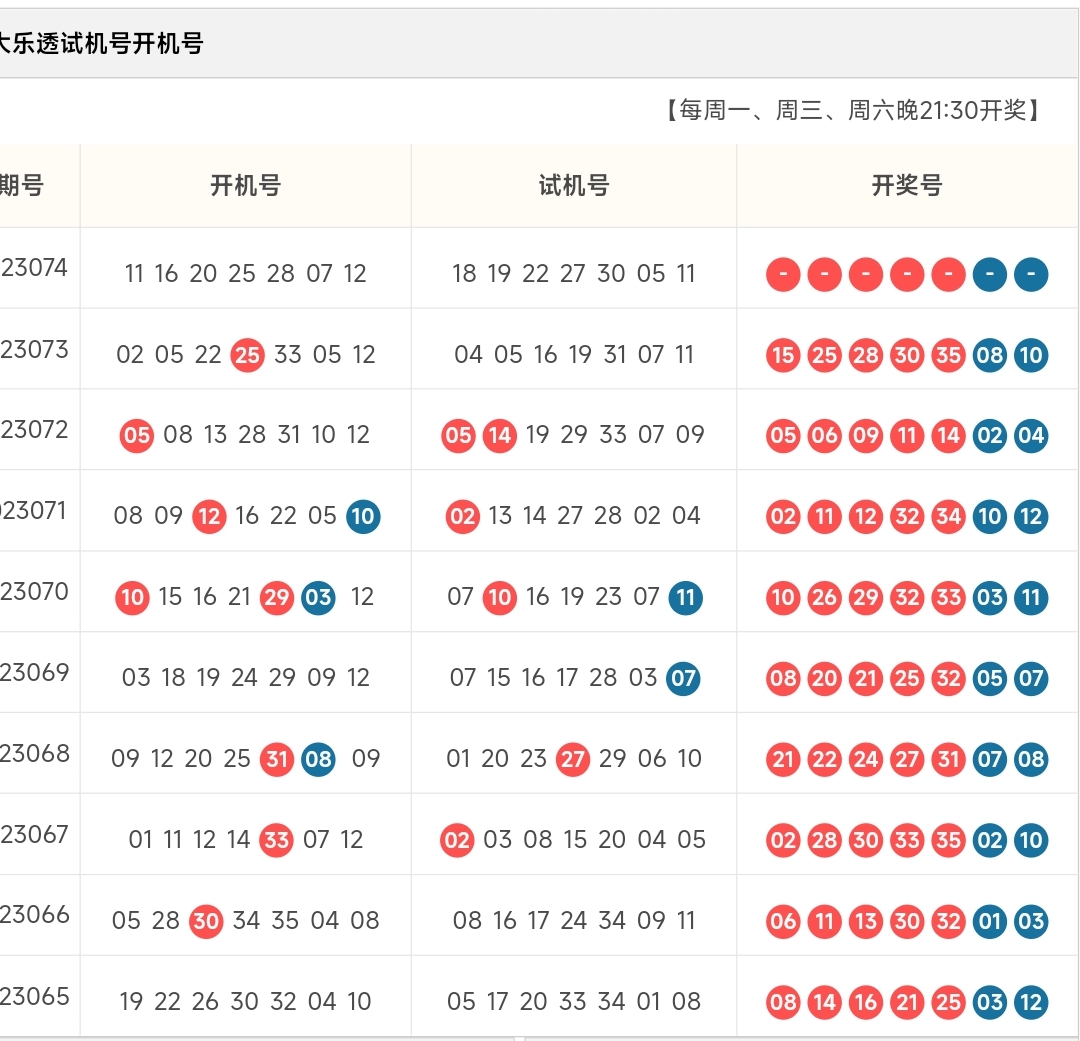The image size is (1080, 1041).
Task: Click the red 28 ball in 23067 开奖号
Action: [x=824, y=841]
